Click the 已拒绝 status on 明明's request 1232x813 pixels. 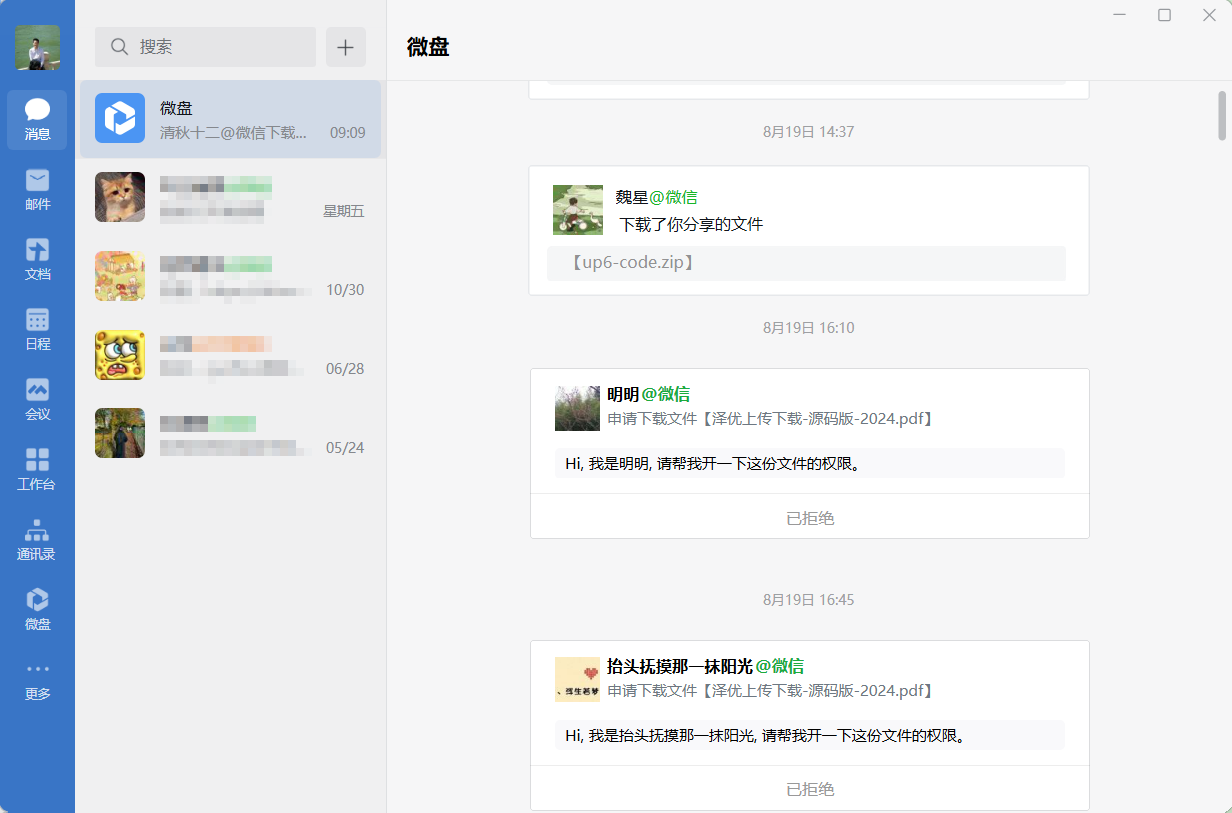[810, 518]
